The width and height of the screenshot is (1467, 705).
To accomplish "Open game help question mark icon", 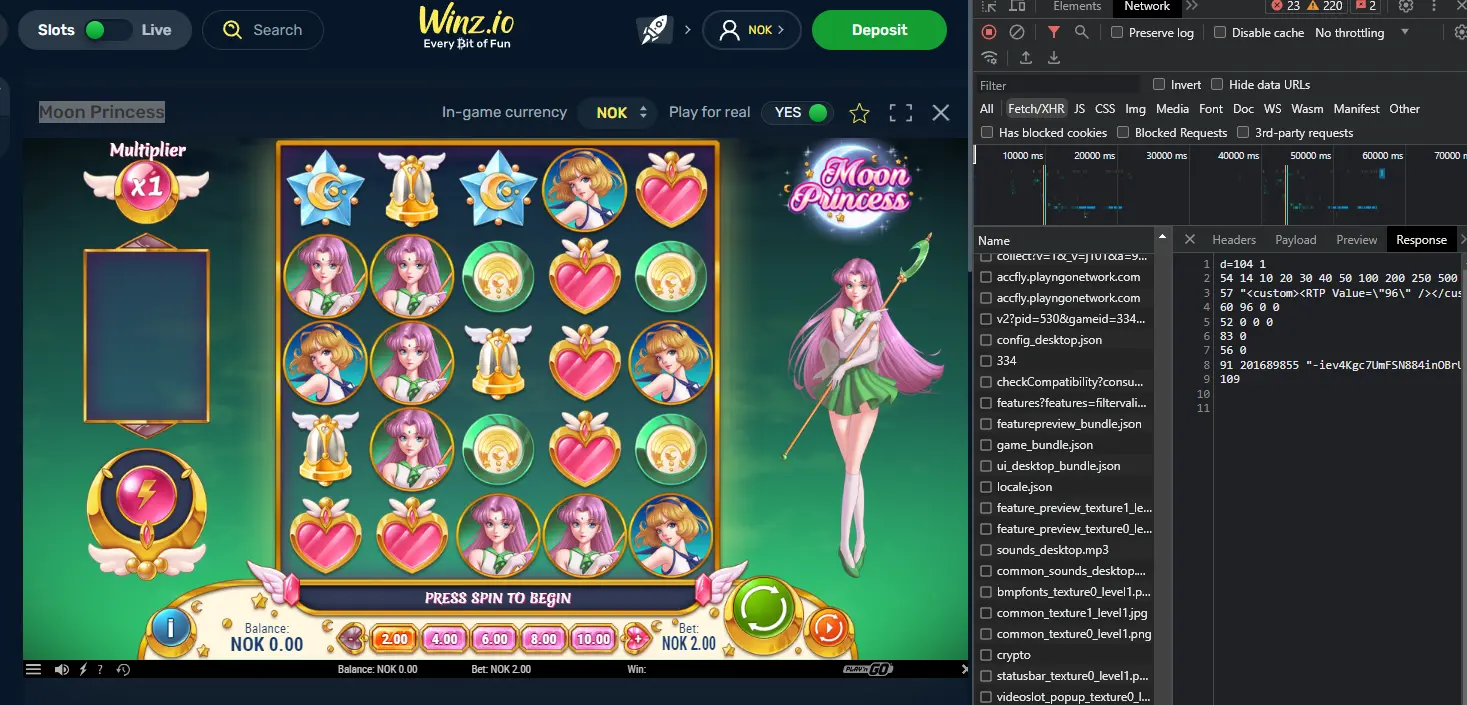I will point(100,669).
